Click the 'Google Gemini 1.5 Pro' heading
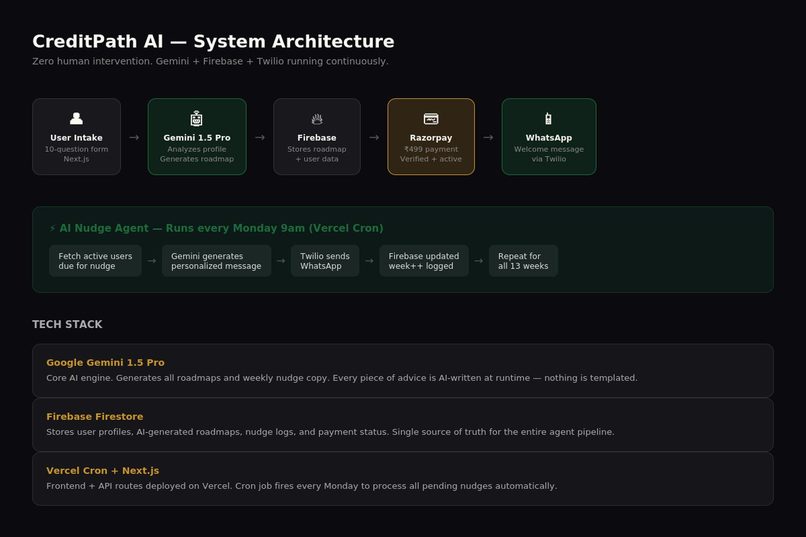Screen dimensions: 806x537 105,362
